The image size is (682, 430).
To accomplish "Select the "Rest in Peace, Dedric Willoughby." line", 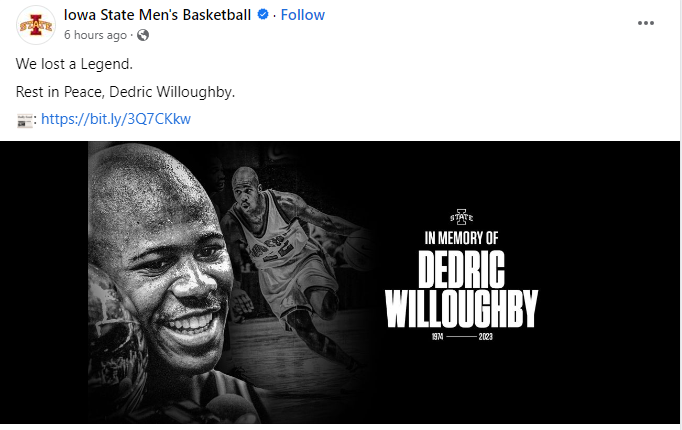I will 125,92.
